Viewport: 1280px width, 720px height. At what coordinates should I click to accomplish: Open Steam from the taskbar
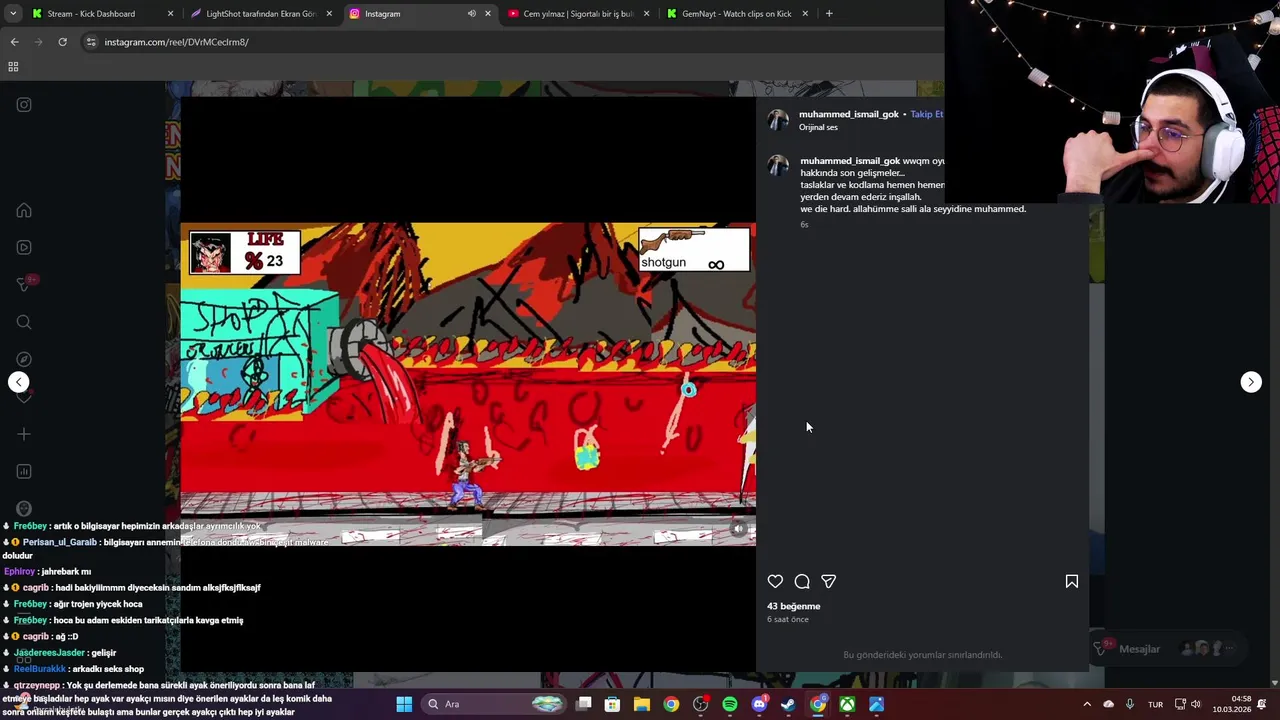coord(788,704)
